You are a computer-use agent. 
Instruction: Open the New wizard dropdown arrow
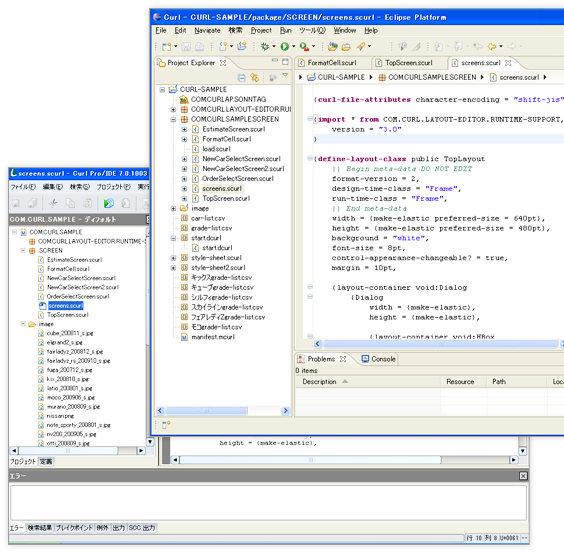pyautogui.click(x=176, y=46)
